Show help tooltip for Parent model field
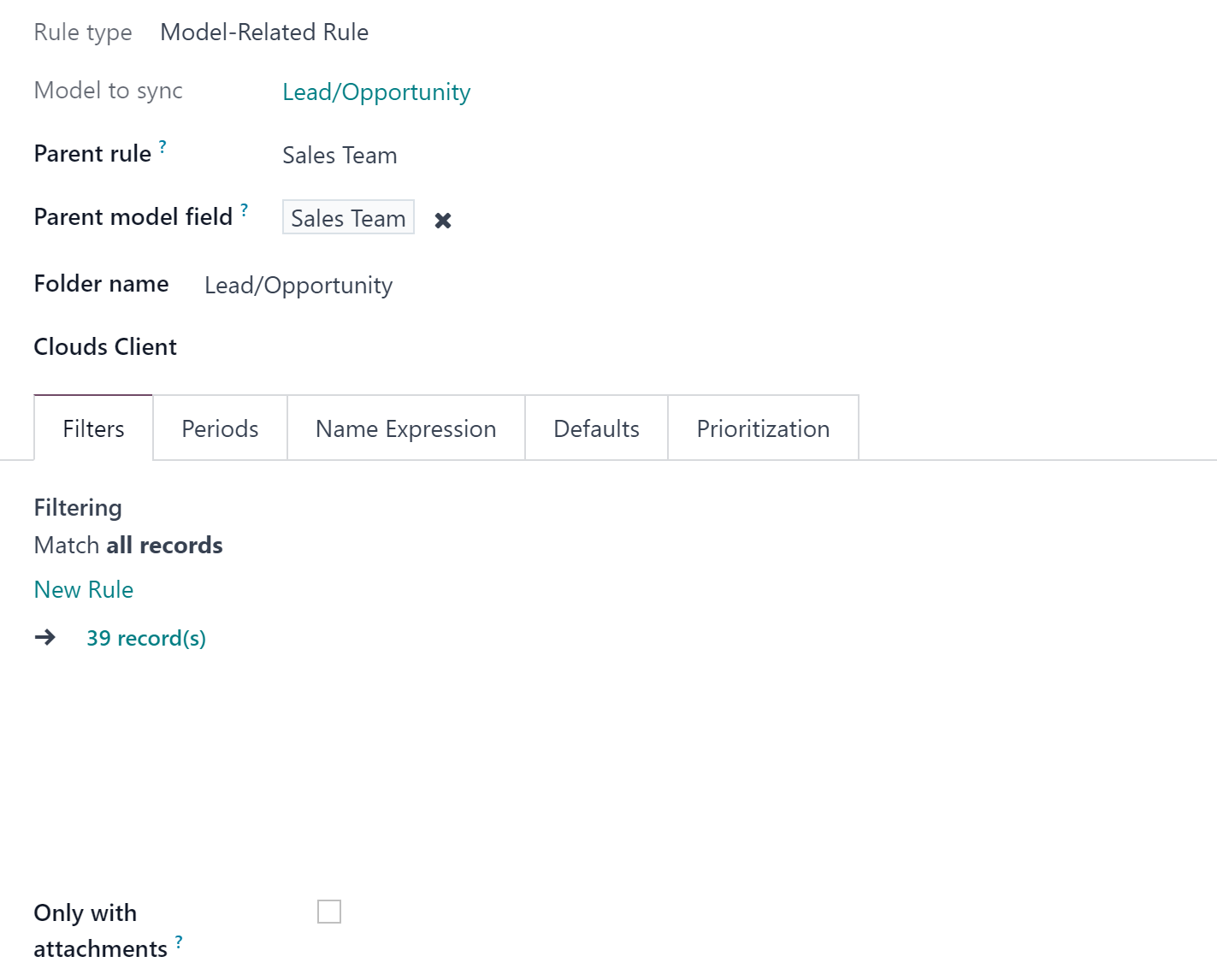This screenshot has height=980, width=1217. point(244,210)
